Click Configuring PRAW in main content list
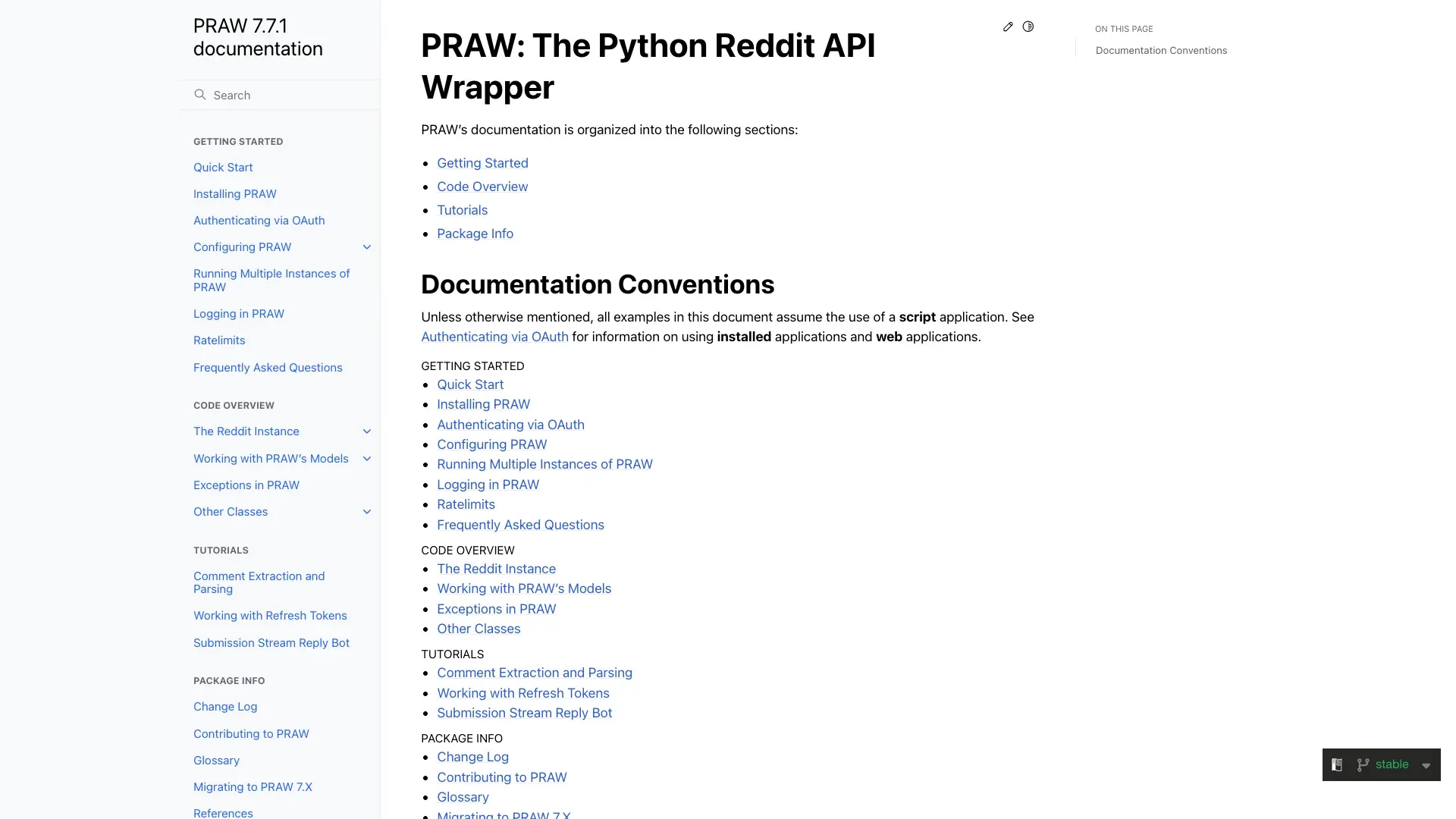This screenshot has height=819, width=1456. point(491,444)
